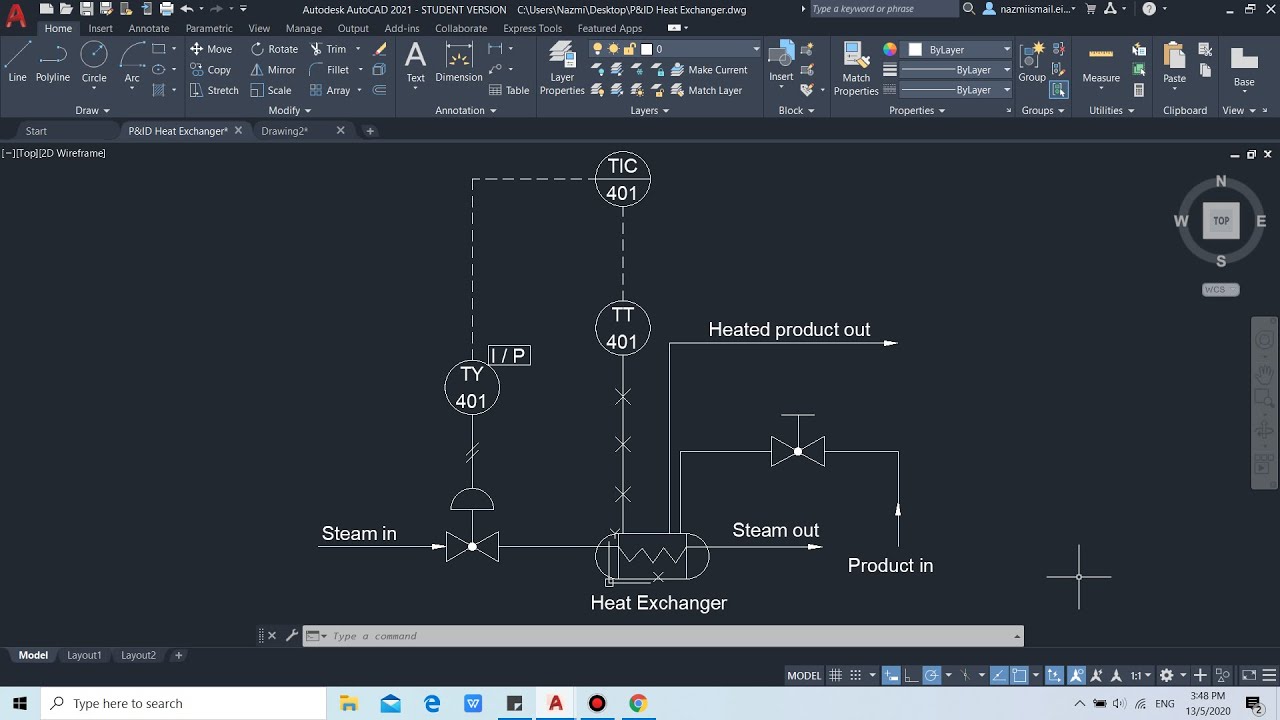Open the annotation scale 1:1 dropdown

click(x=1141, y=675)
